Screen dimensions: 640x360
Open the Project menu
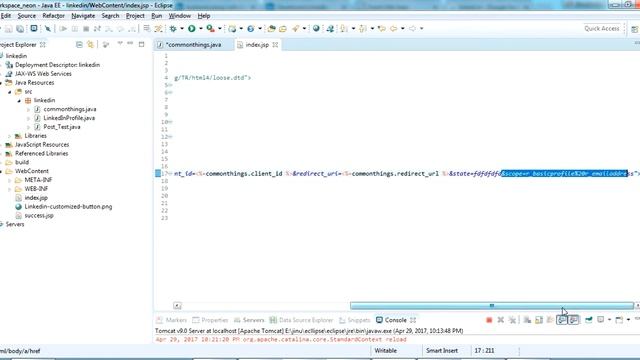135,16
